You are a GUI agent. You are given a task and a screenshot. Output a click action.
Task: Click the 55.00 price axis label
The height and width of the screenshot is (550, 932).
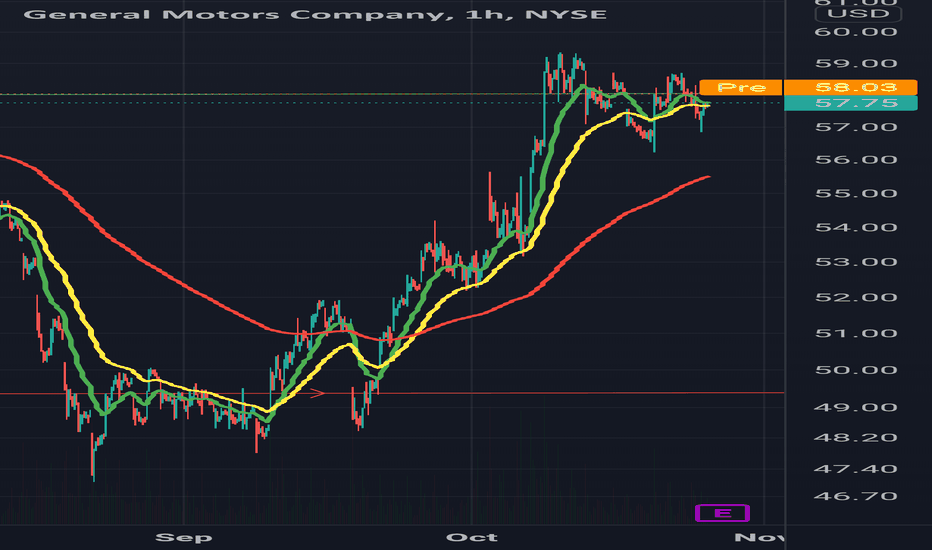[856, 193]
